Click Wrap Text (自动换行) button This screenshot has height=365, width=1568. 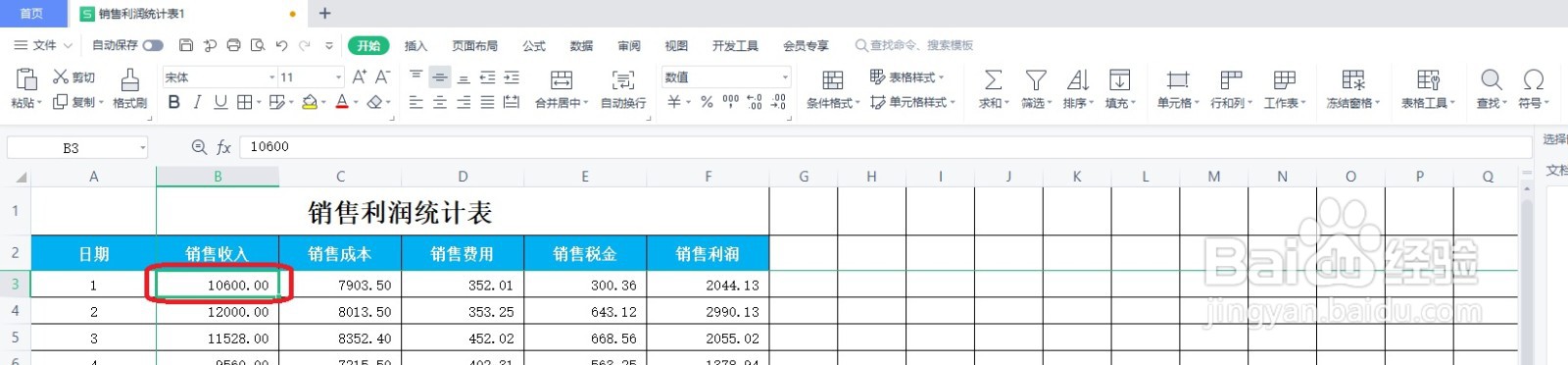(x=623, y=88)
